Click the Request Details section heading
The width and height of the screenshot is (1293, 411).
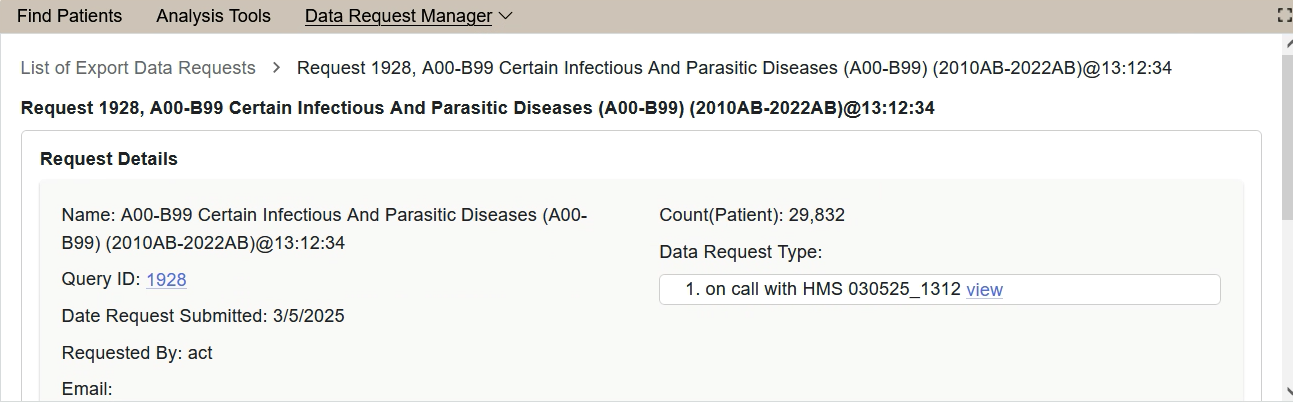coord(109,159)
